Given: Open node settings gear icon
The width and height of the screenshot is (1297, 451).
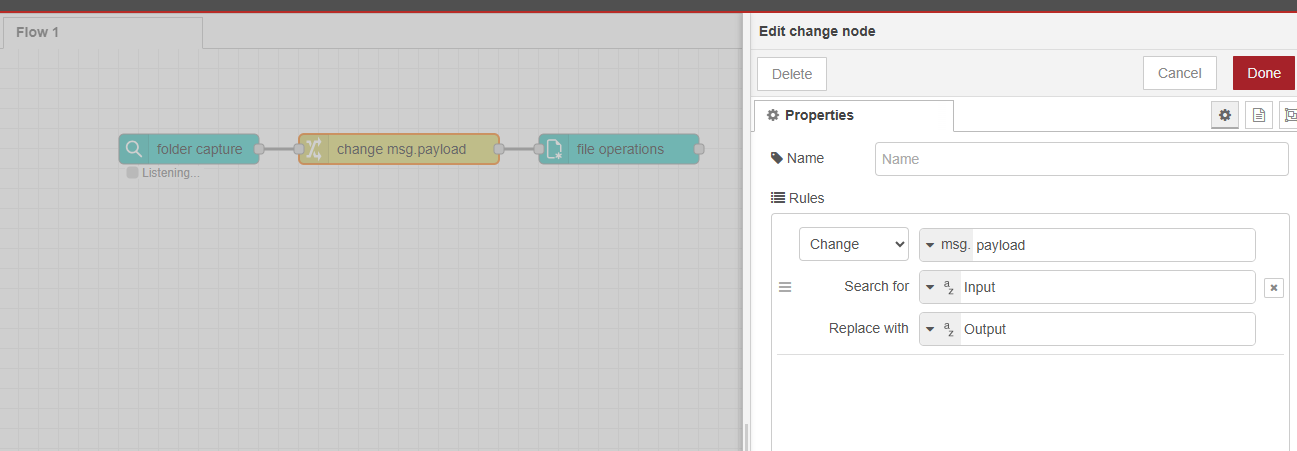Looking at the screenshot, I should pyautogui.click(x=1224, y=115).
